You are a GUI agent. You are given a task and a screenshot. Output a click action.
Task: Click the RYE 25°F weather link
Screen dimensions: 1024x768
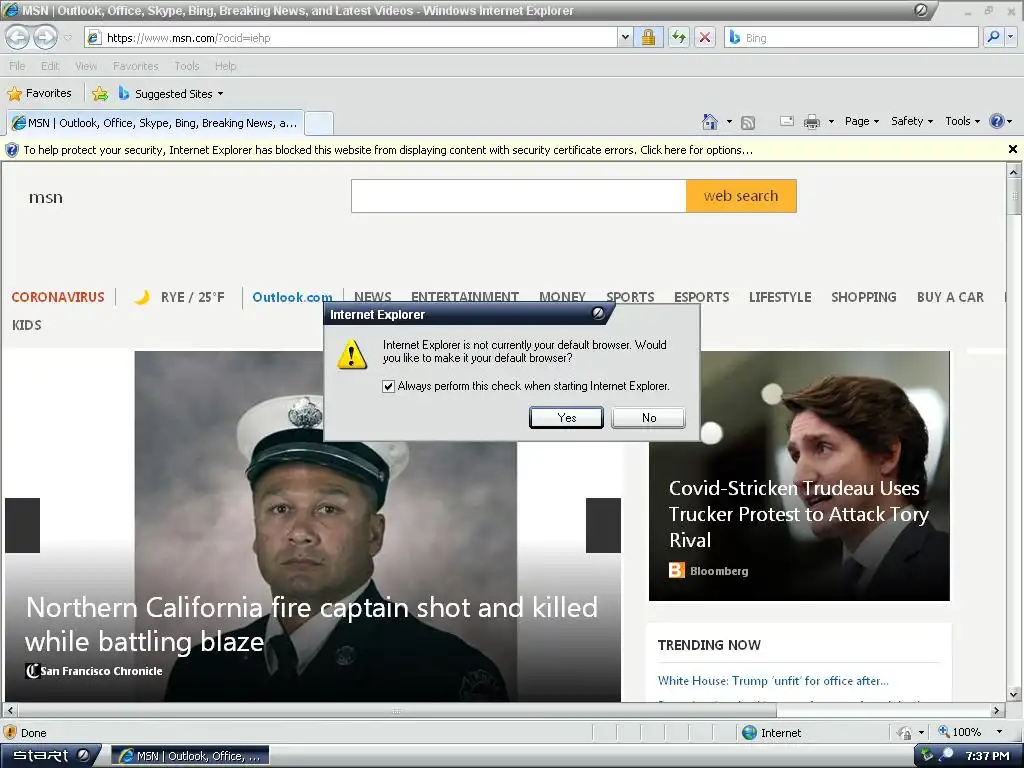(179, 297)
